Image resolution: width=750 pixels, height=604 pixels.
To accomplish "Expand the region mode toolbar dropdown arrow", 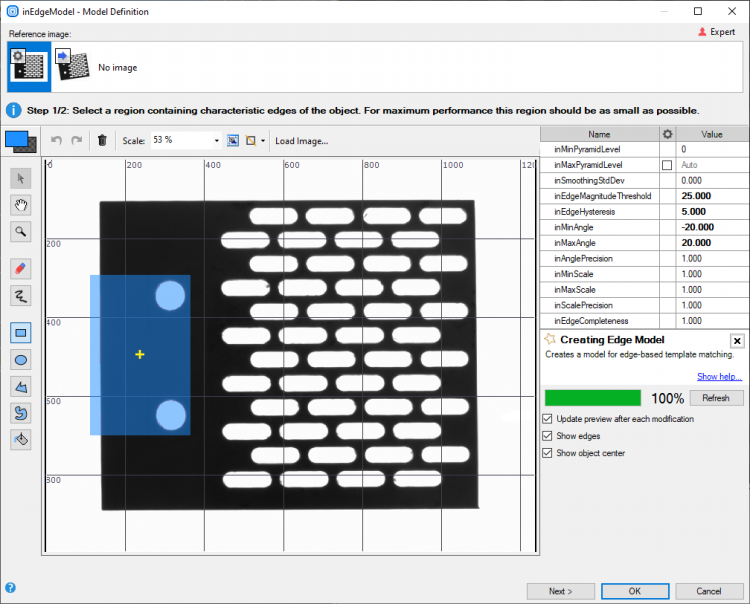I will point(263,141).
